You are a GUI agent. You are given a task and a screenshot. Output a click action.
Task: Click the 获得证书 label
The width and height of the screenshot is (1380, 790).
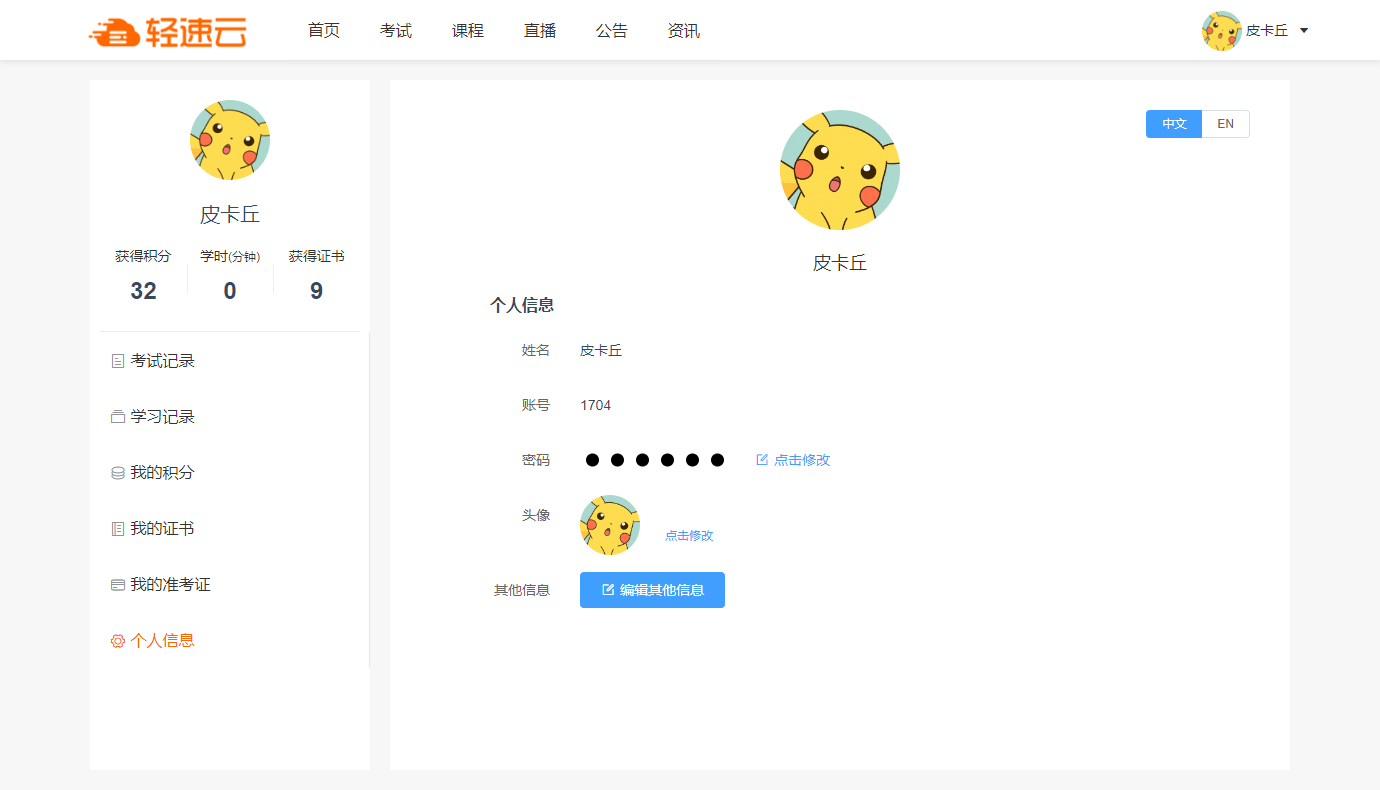coord(317,256)
